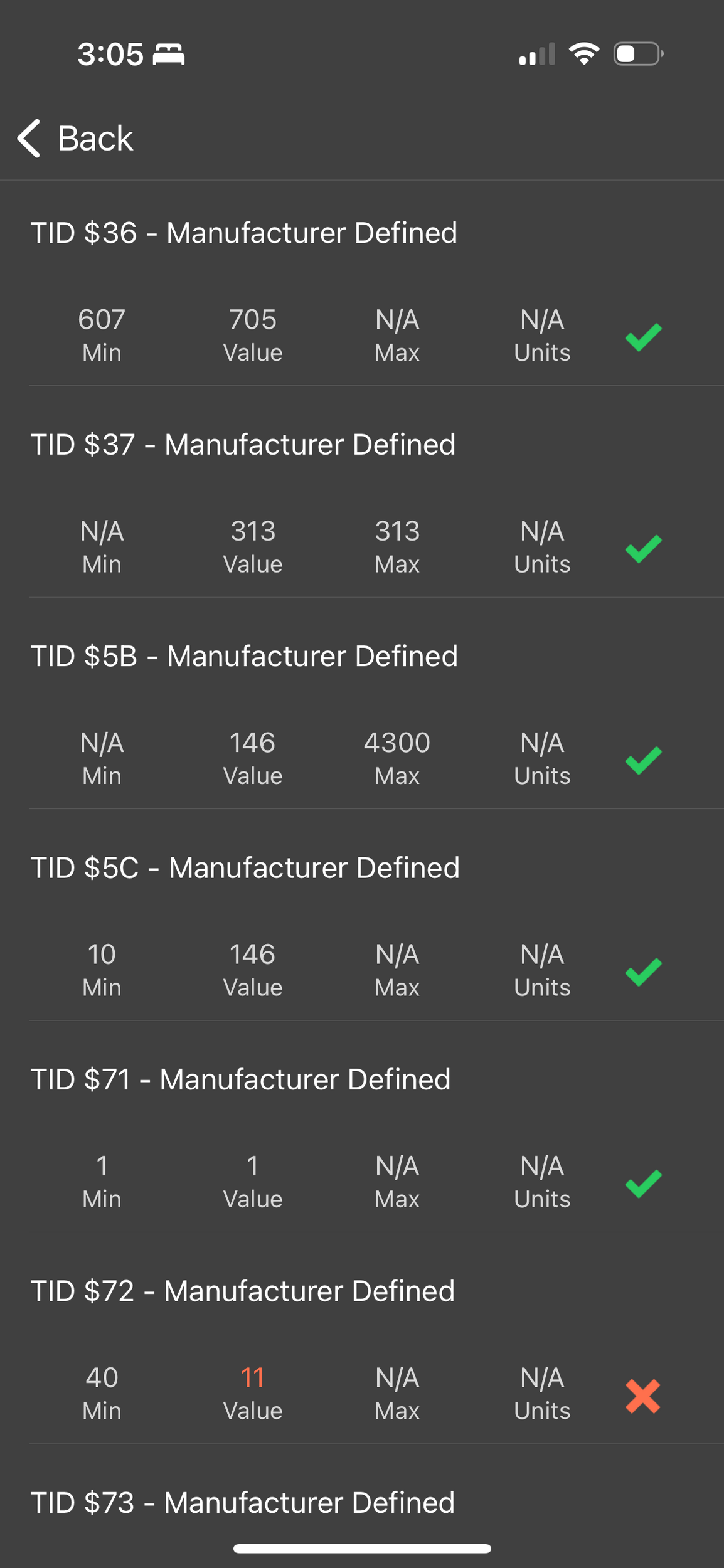Tap the 4300 Max value for TID $5B
Screen dimensions: 724x1568
397,743
